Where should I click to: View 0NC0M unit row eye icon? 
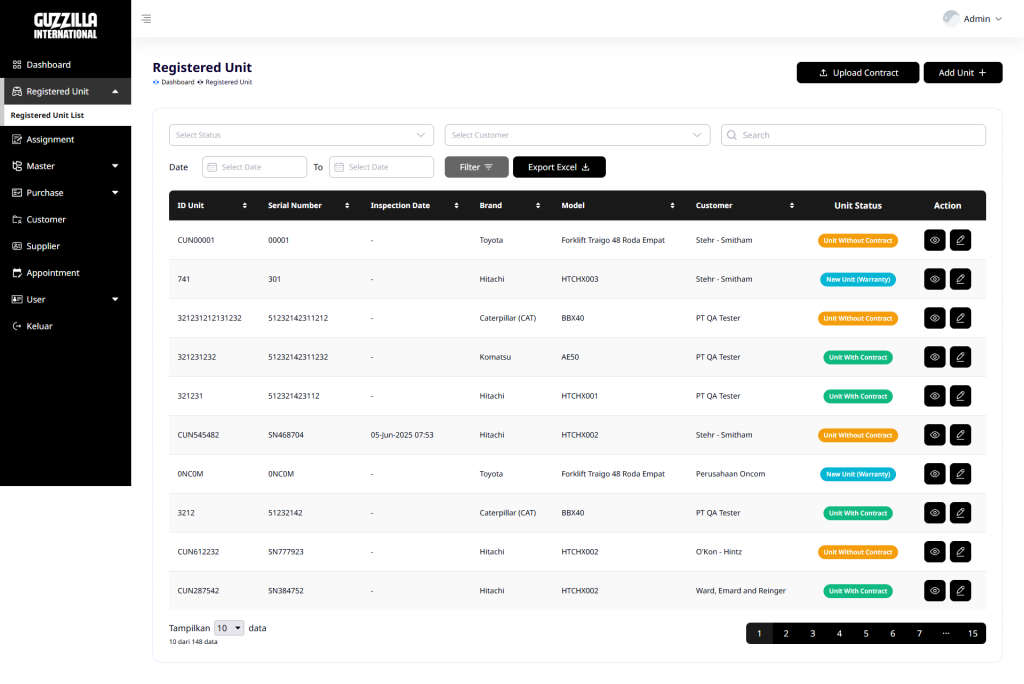935,474
